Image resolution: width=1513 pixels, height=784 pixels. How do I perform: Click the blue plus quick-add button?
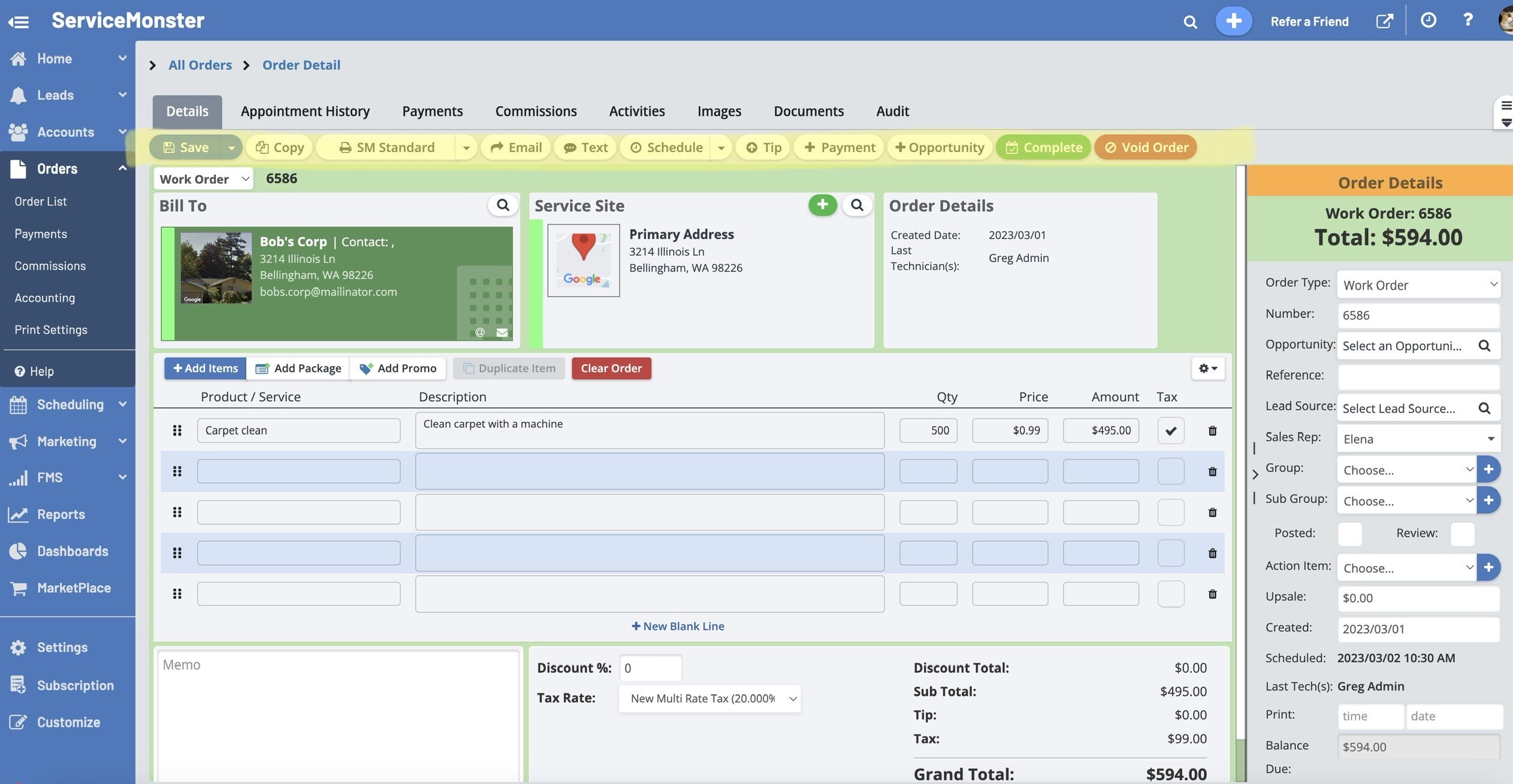[x=1233, y=21]
